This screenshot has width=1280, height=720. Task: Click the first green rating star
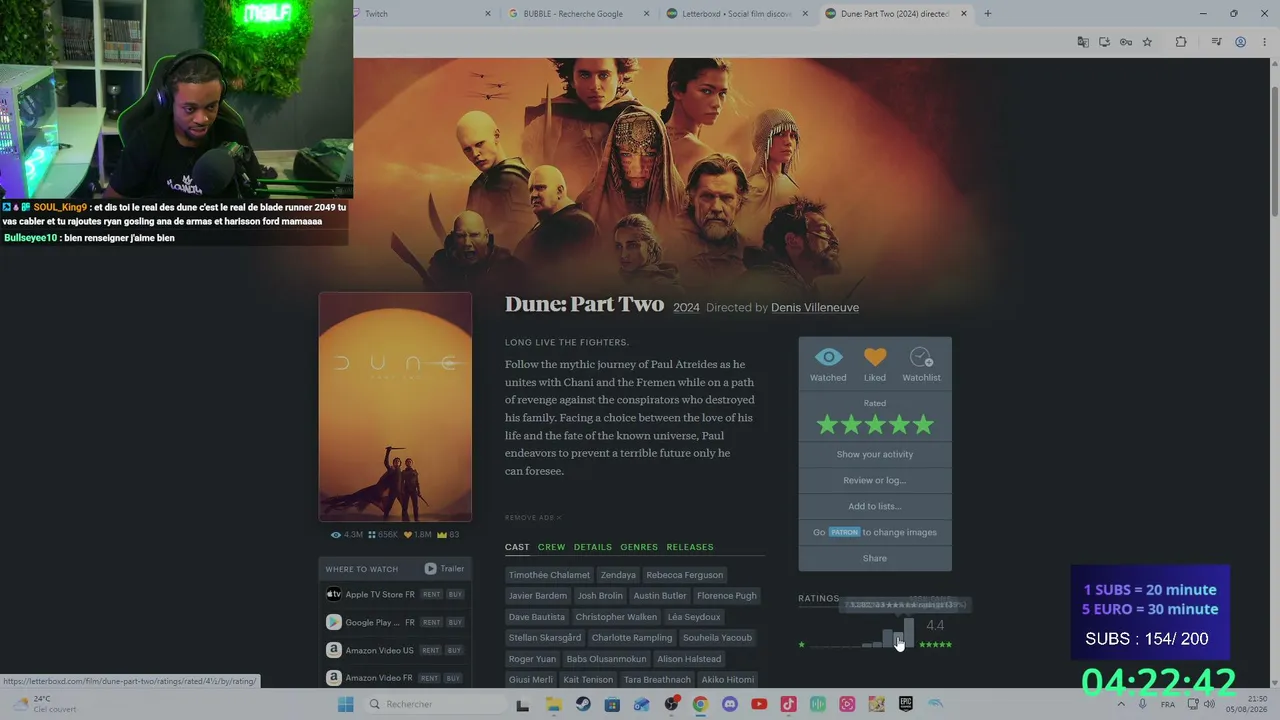(x=827, y=425)
